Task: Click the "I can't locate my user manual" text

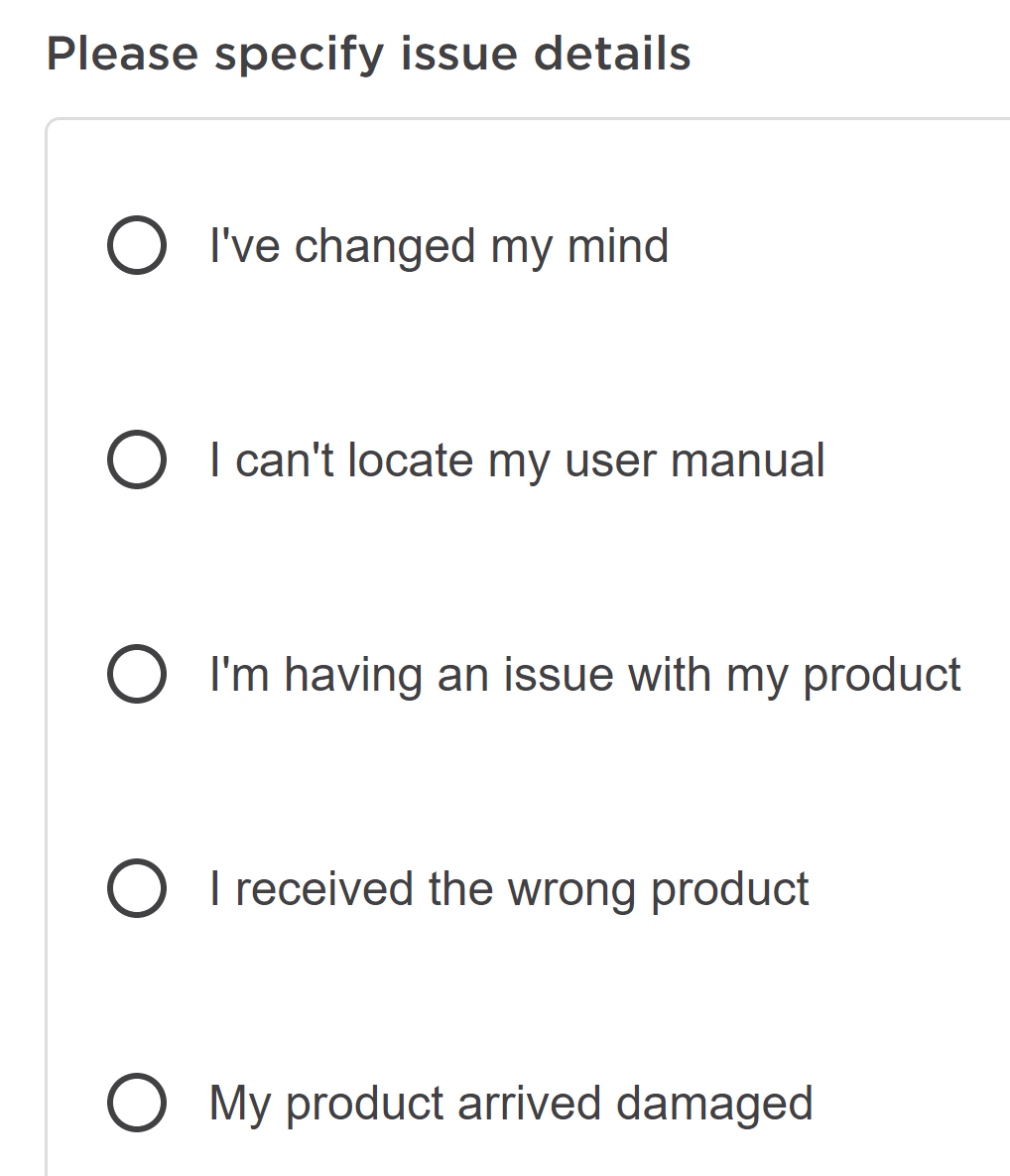Action: [x=516, y=459]
